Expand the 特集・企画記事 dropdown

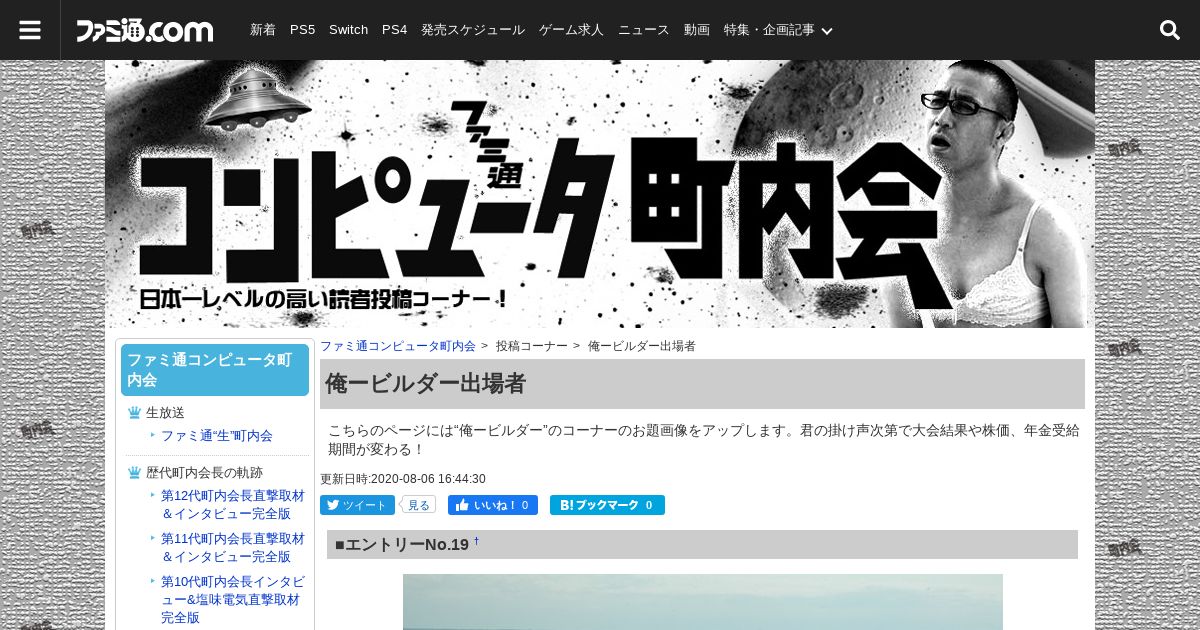coord(778,30)
